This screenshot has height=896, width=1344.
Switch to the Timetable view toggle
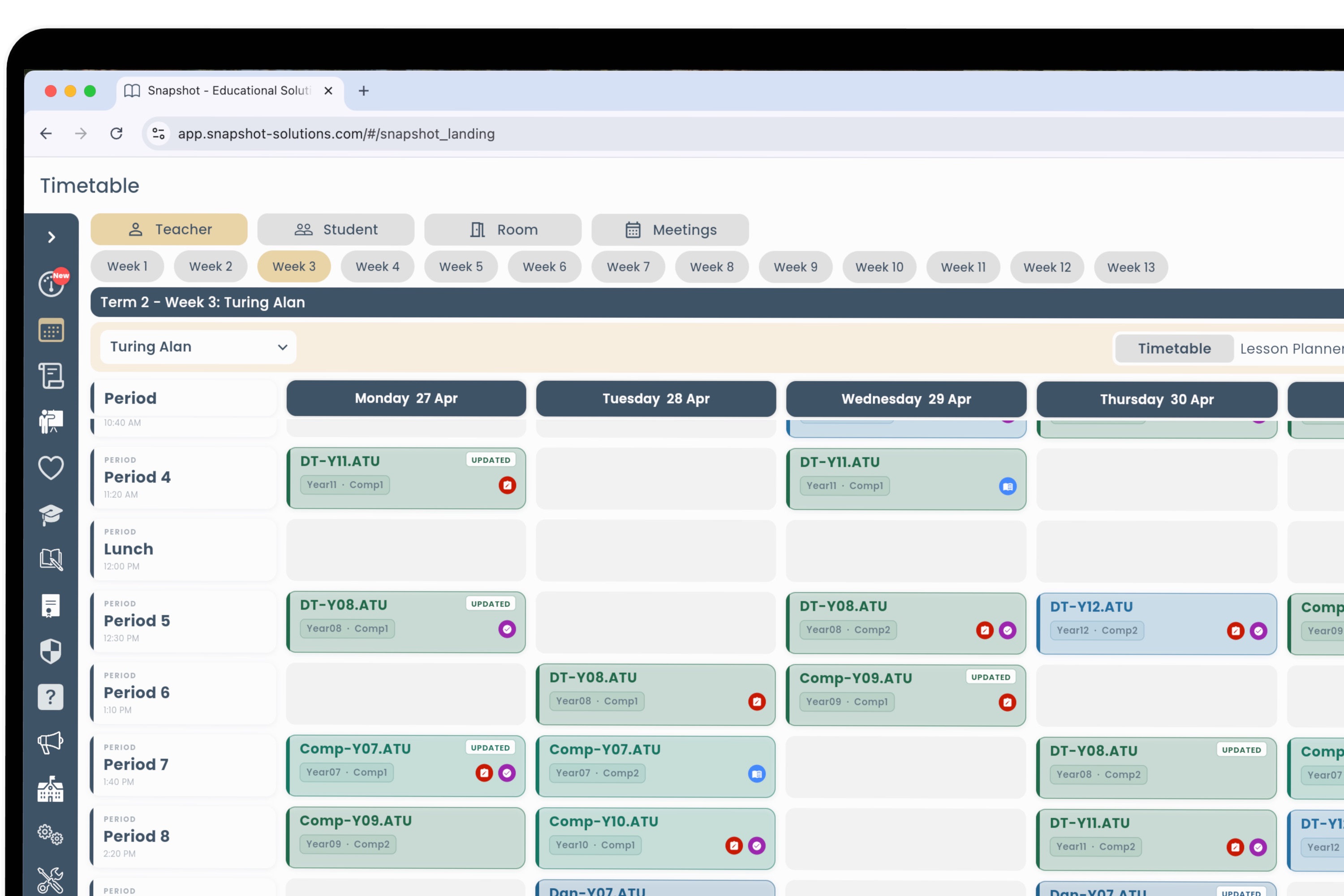point(1174,349)
